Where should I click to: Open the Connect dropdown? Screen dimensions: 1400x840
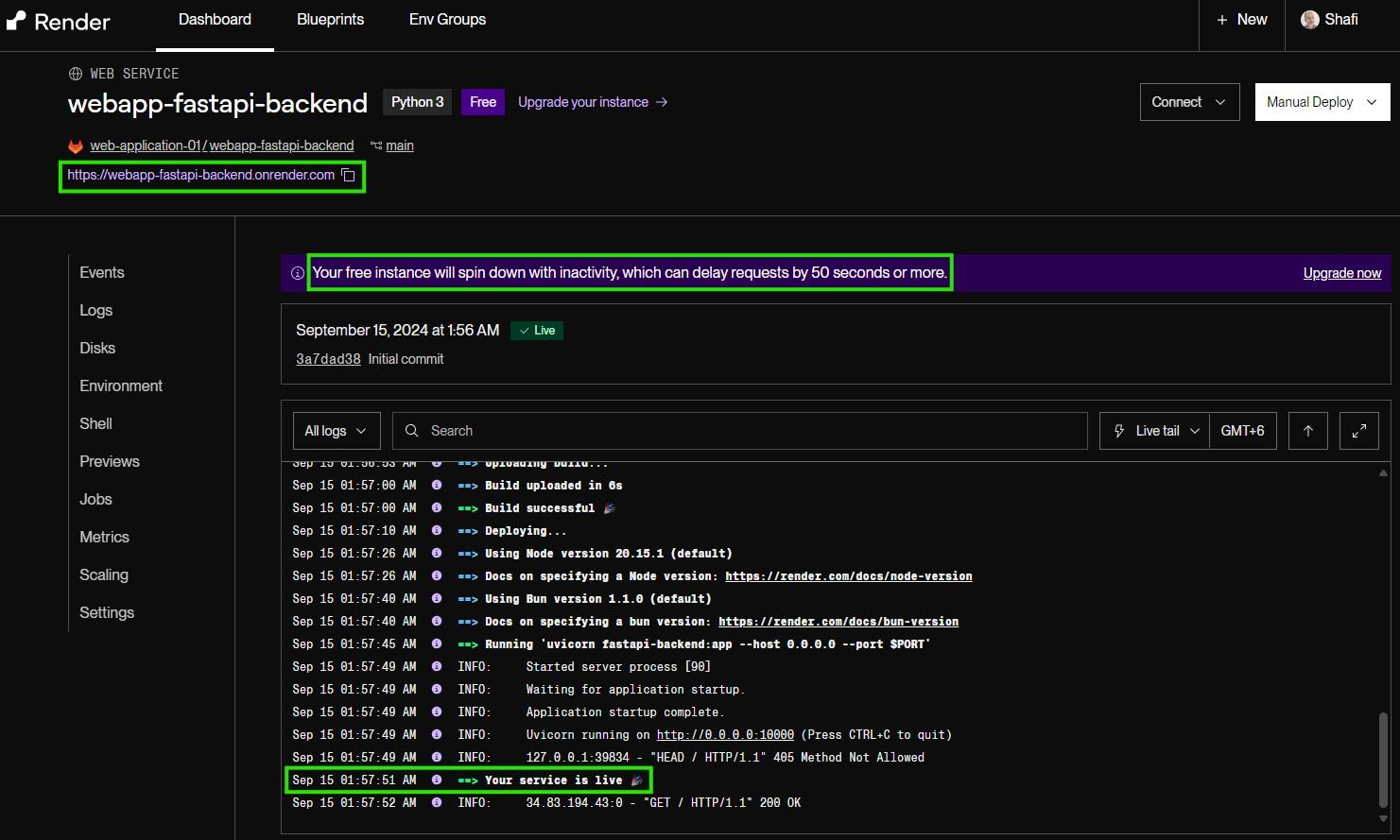1189,102
